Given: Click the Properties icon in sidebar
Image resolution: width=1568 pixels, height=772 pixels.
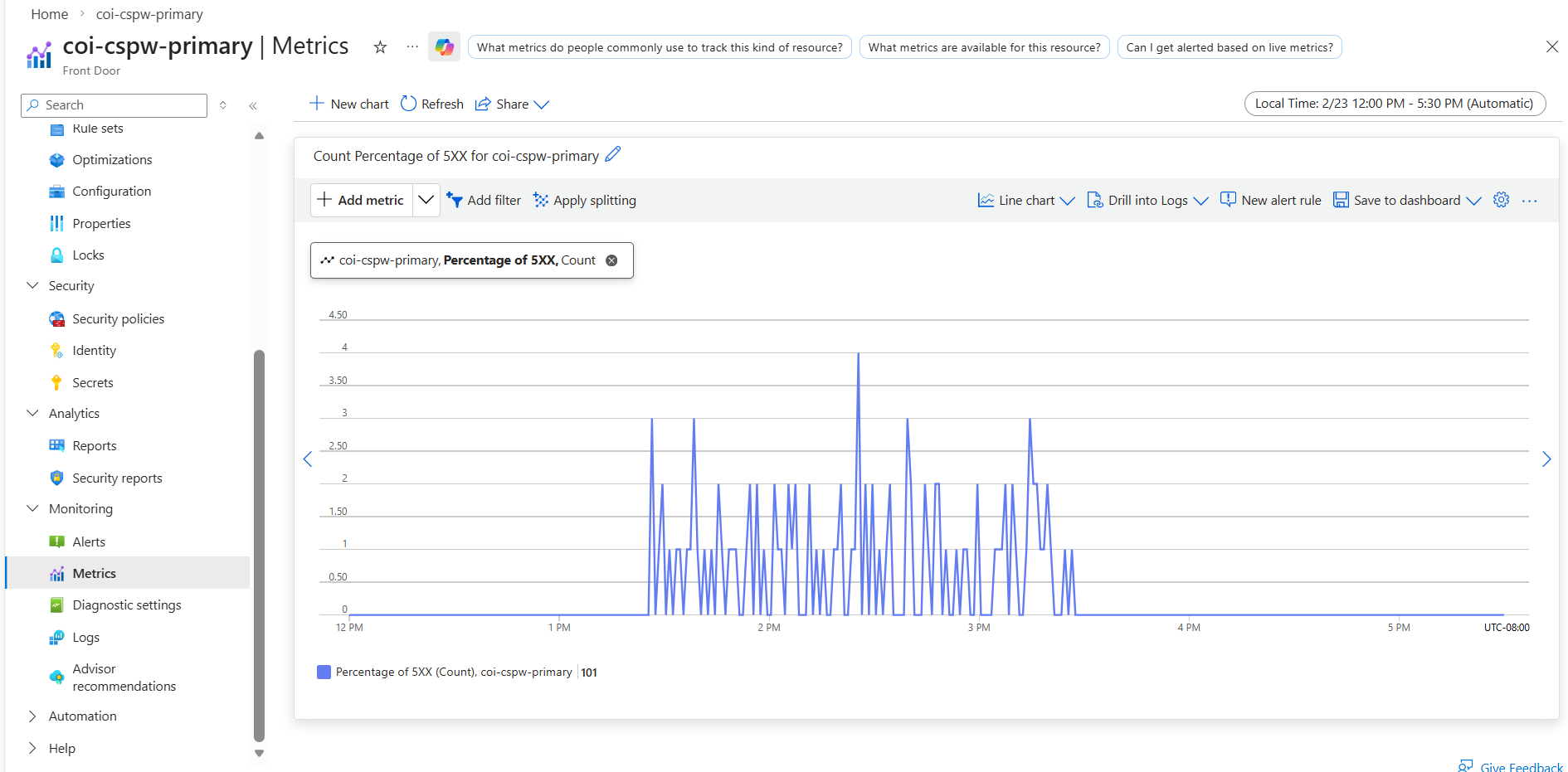Looking at the screenshot, I should pos(56,223).
